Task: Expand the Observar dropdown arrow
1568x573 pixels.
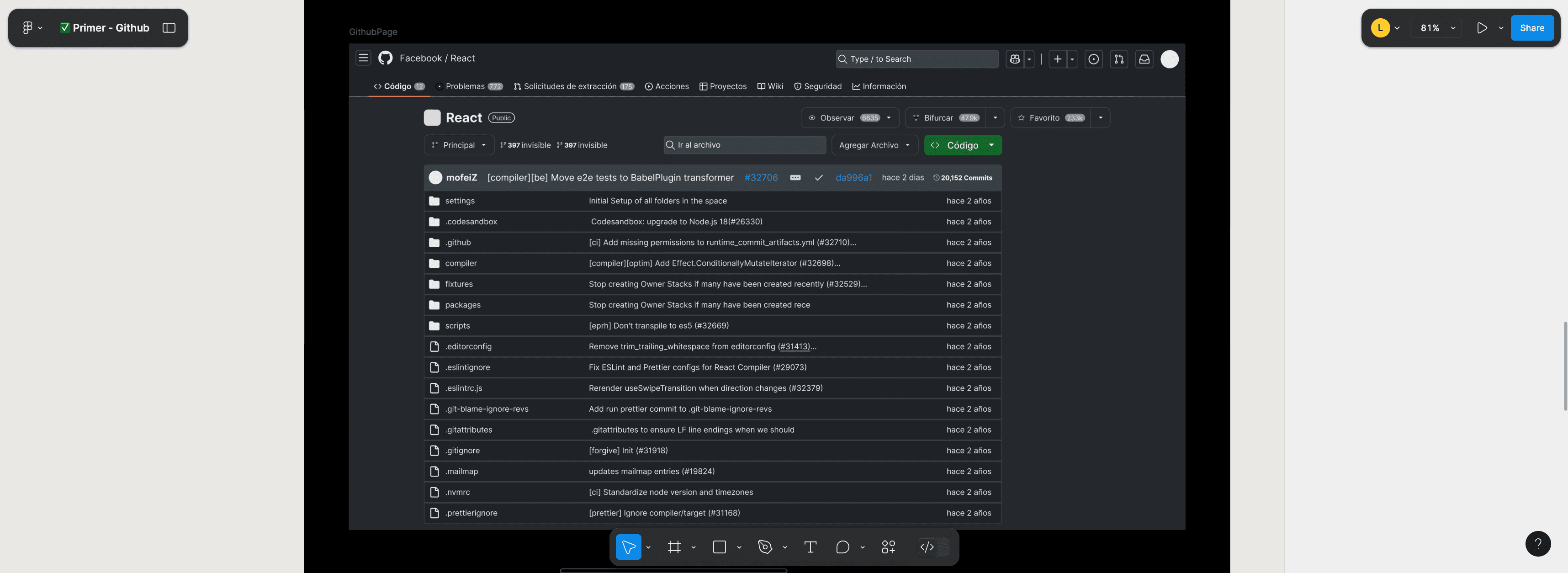Action: click(x=889, y=118)
